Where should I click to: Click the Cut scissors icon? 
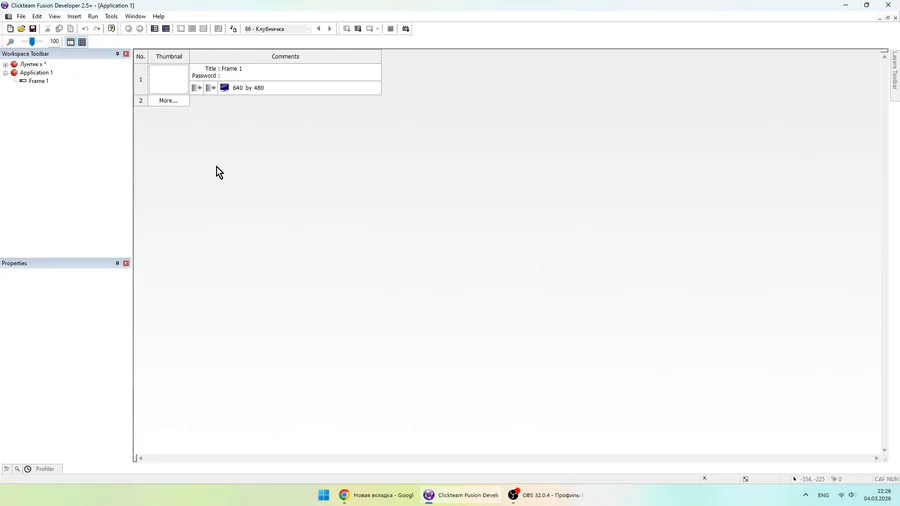click(x=48, y=29)
